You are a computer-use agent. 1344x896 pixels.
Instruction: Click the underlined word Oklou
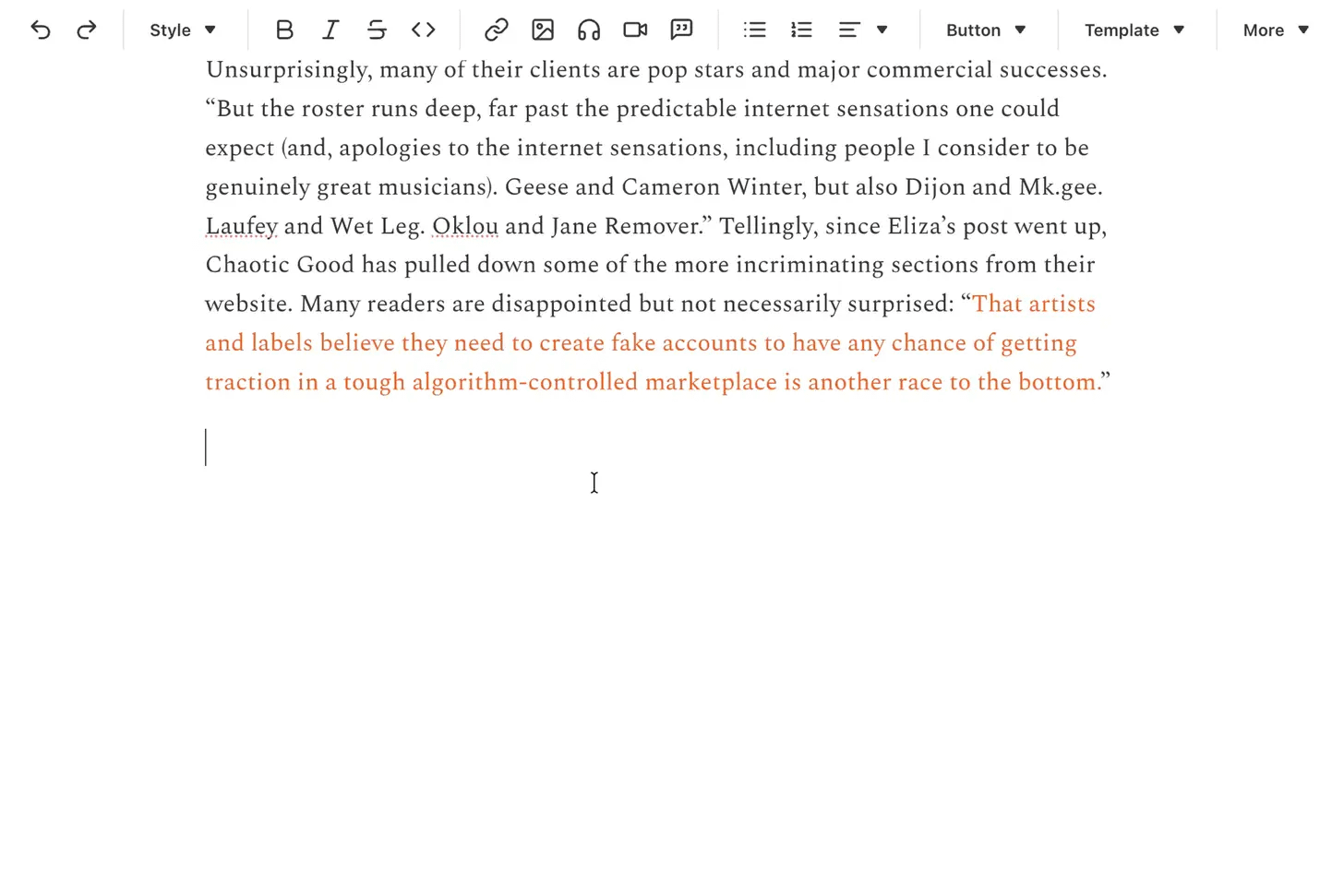coord(465,226)
